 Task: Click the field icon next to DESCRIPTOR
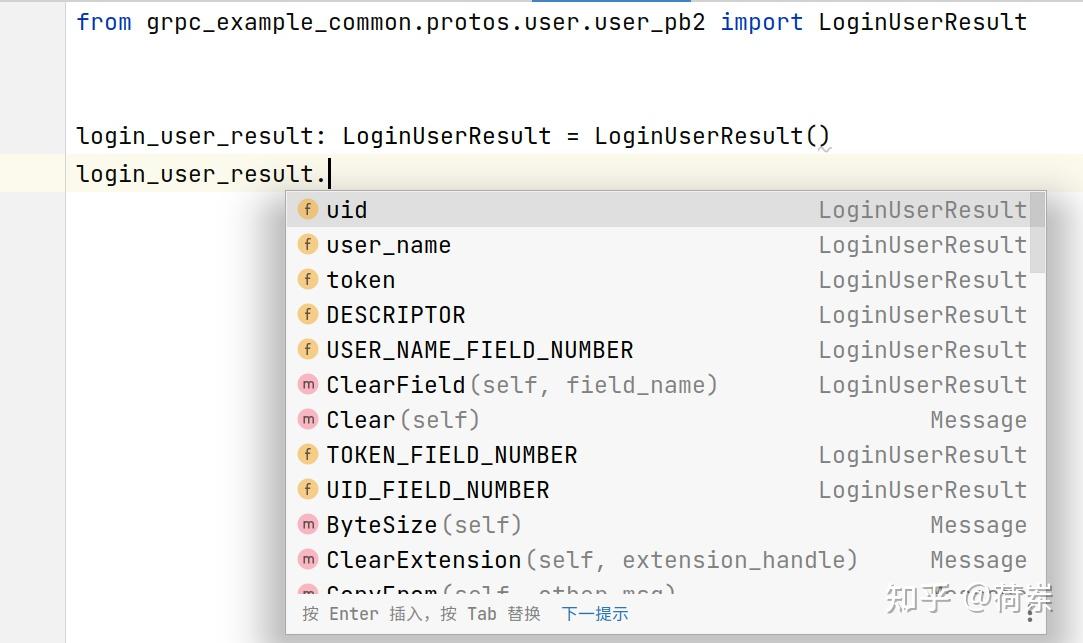(308, 315)
